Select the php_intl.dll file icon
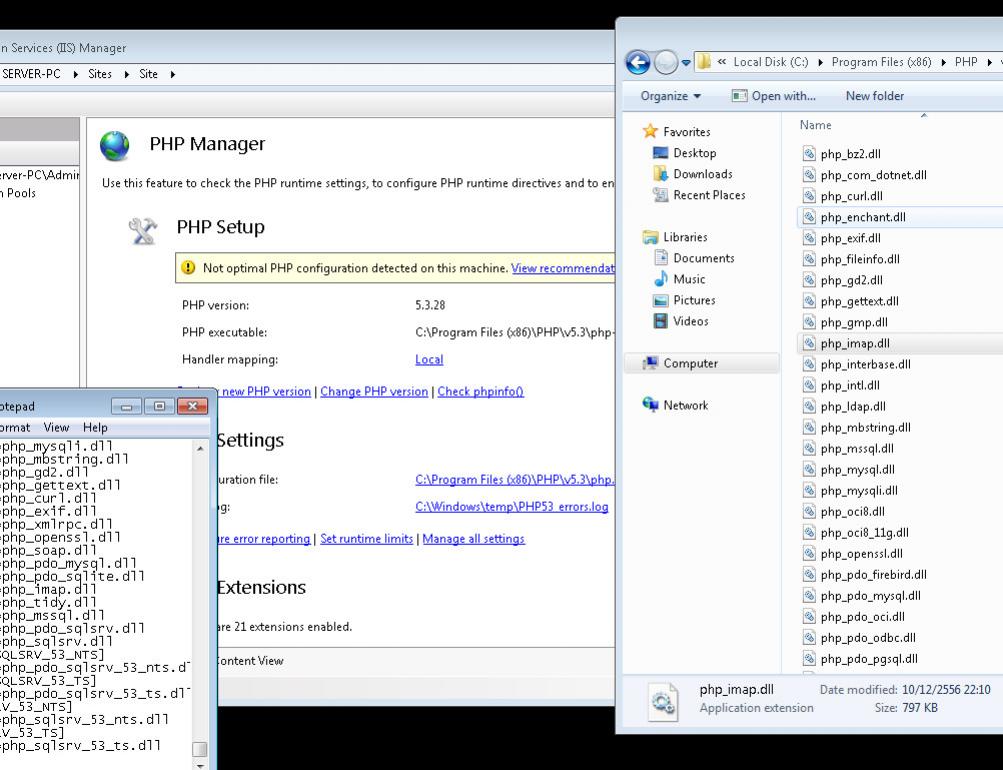Screen dimensions: 1003x770 (809, 386)
